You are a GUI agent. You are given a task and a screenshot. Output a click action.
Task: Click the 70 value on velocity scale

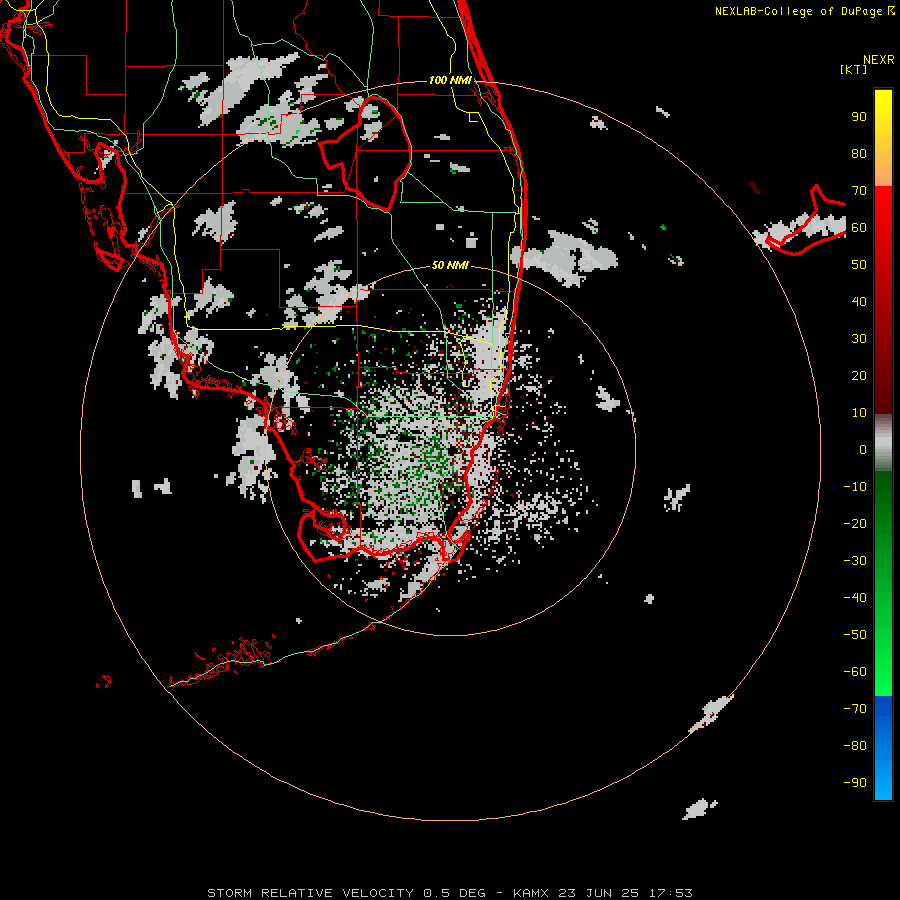859,191
